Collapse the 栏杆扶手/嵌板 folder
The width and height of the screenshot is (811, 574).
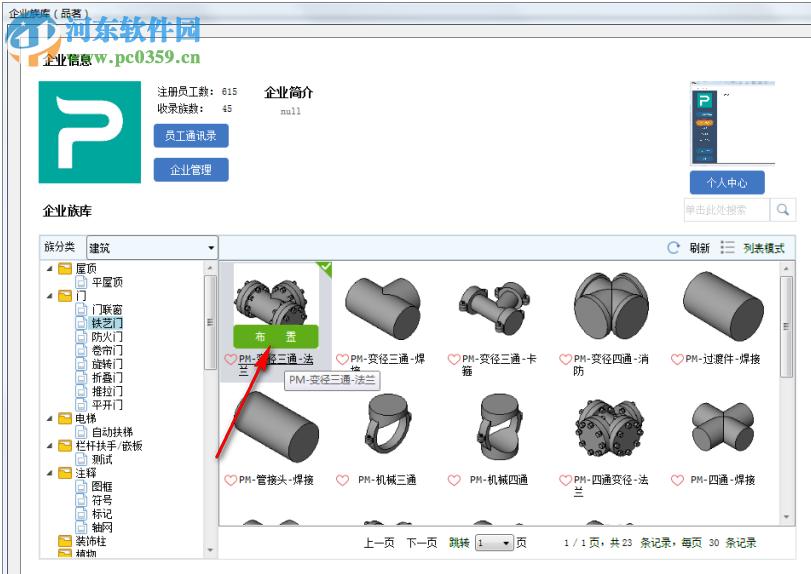click(x=50, y=446)
